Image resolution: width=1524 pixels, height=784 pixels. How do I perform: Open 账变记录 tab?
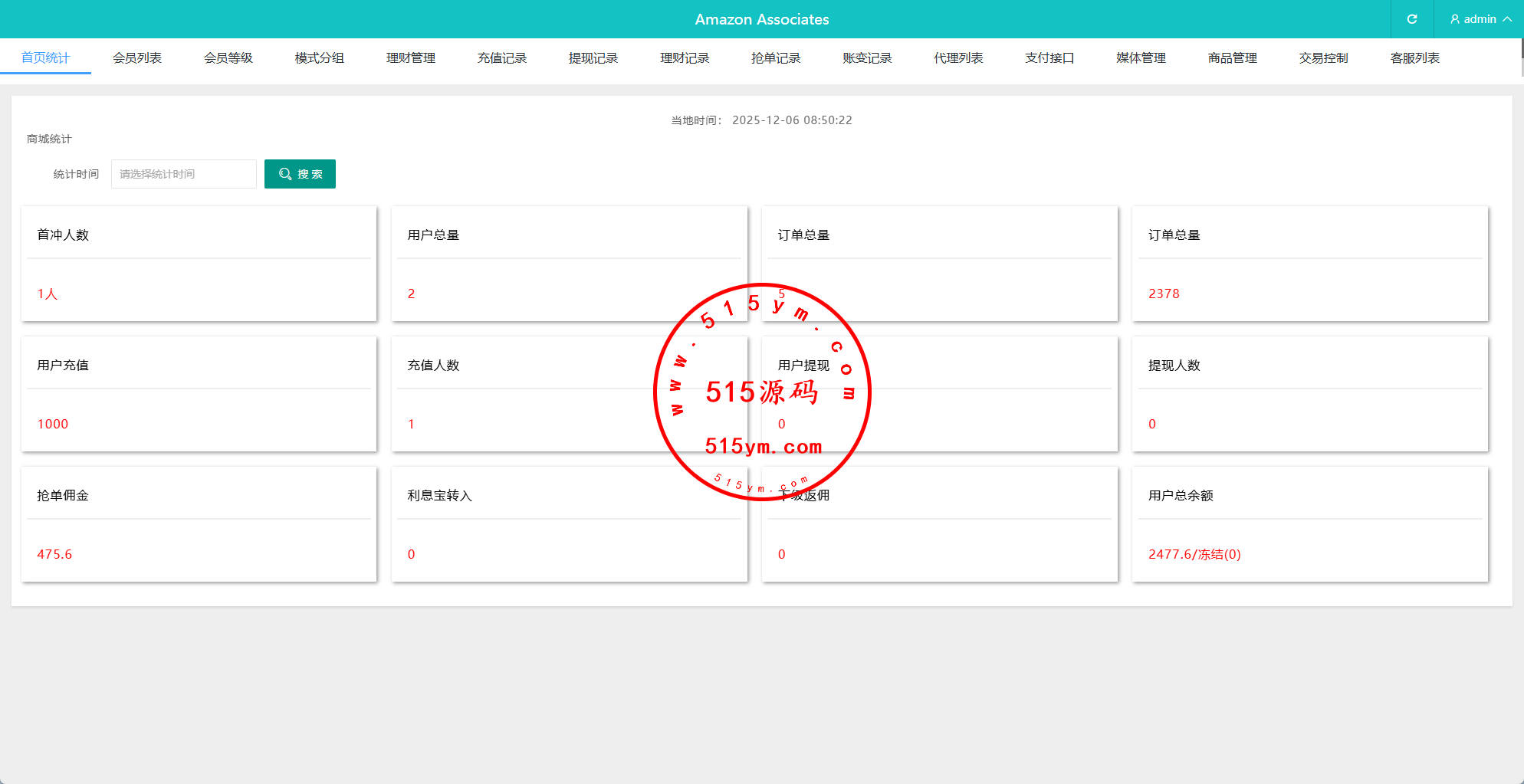coord(867,58)
